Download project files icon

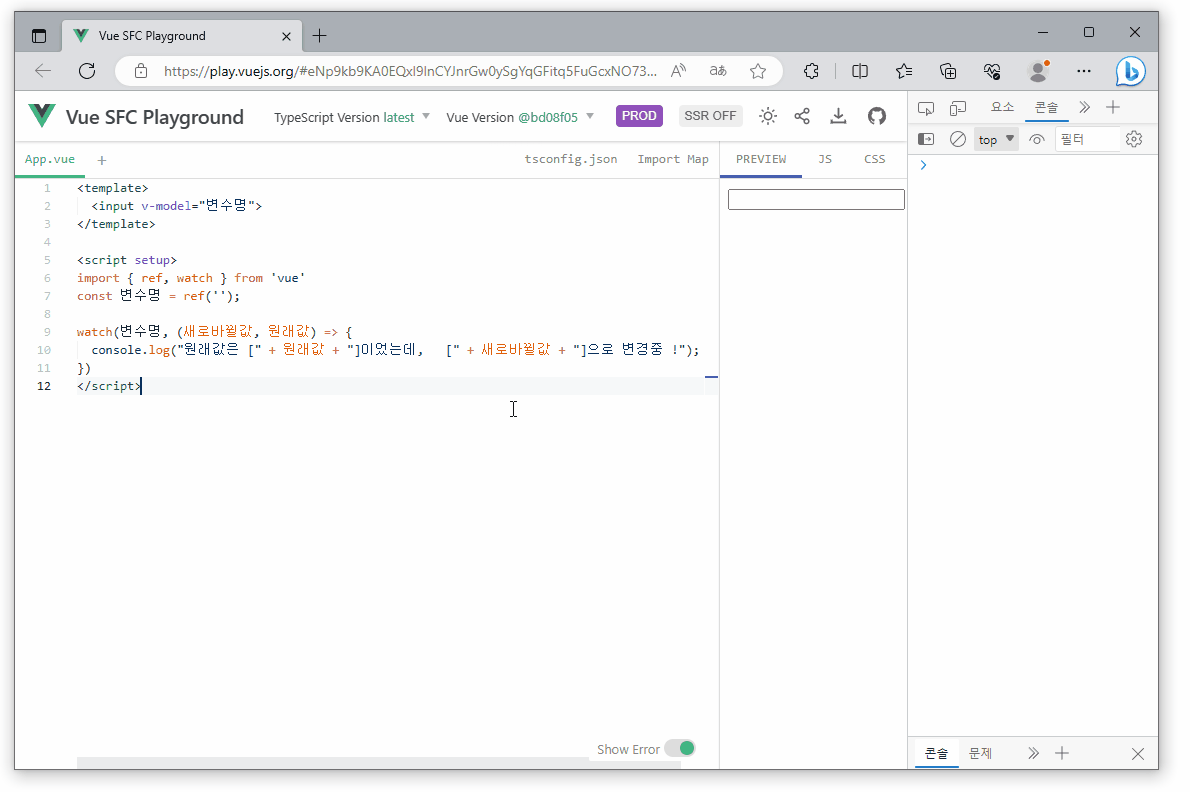[x=838, y=116]
